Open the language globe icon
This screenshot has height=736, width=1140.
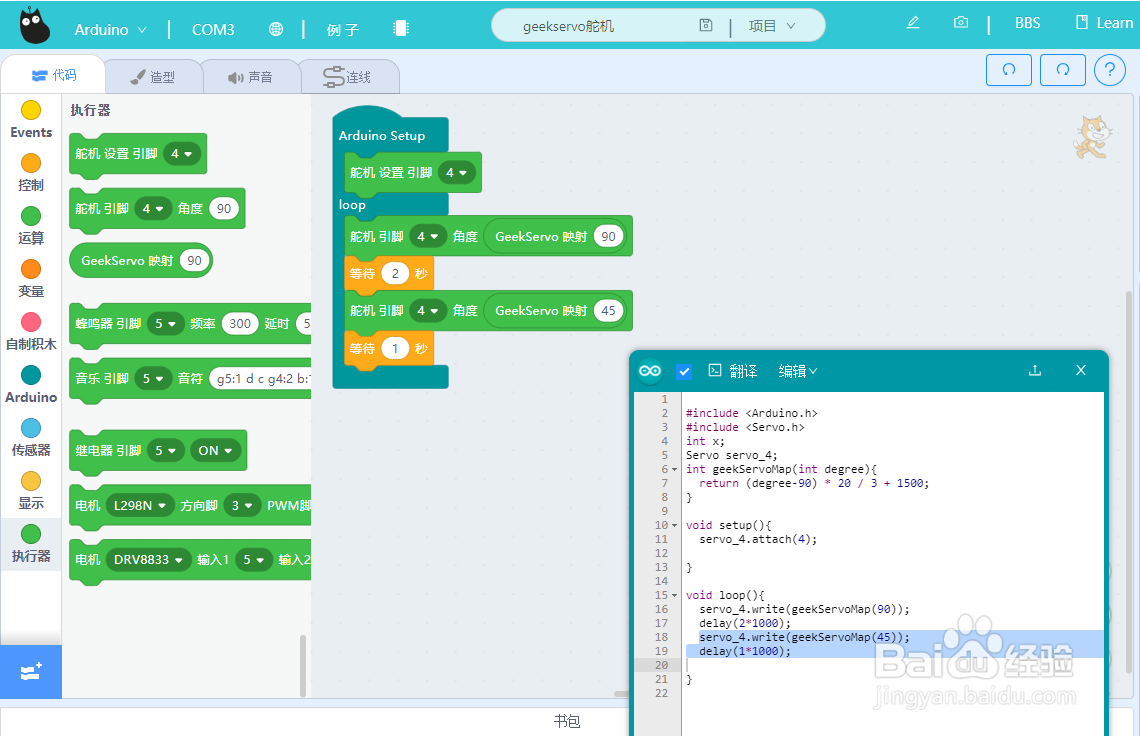(276, 29)
